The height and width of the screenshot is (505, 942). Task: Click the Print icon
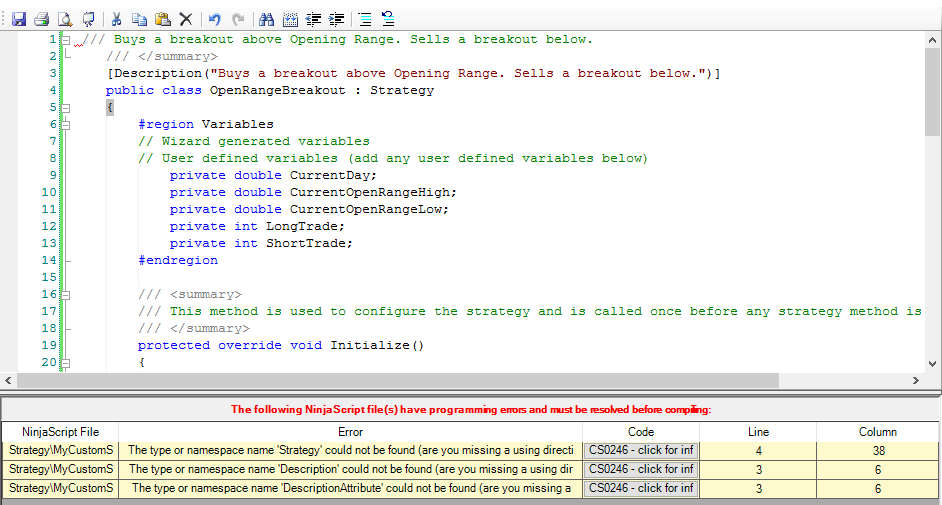41,19
